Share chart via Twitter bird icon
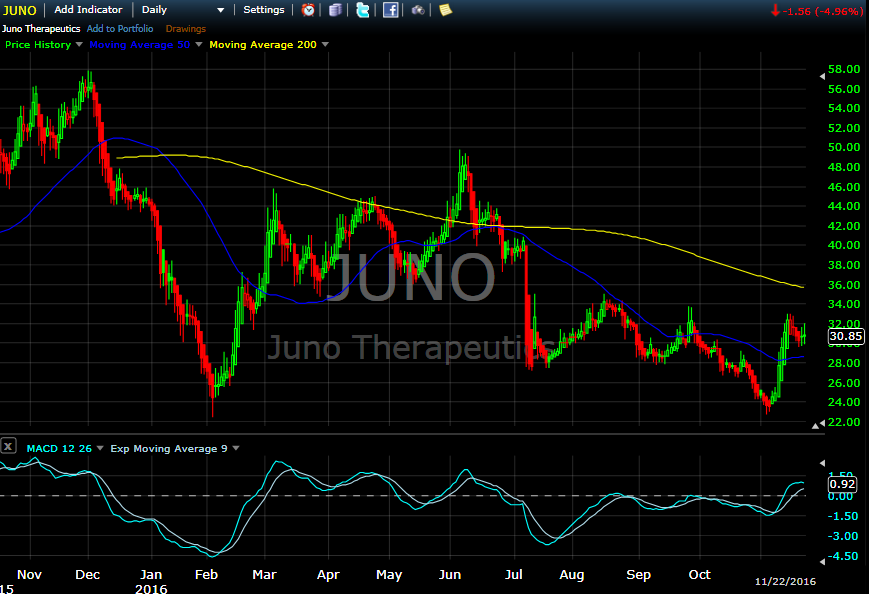Screen dimensions: 869x594 [x=362, y=10]
